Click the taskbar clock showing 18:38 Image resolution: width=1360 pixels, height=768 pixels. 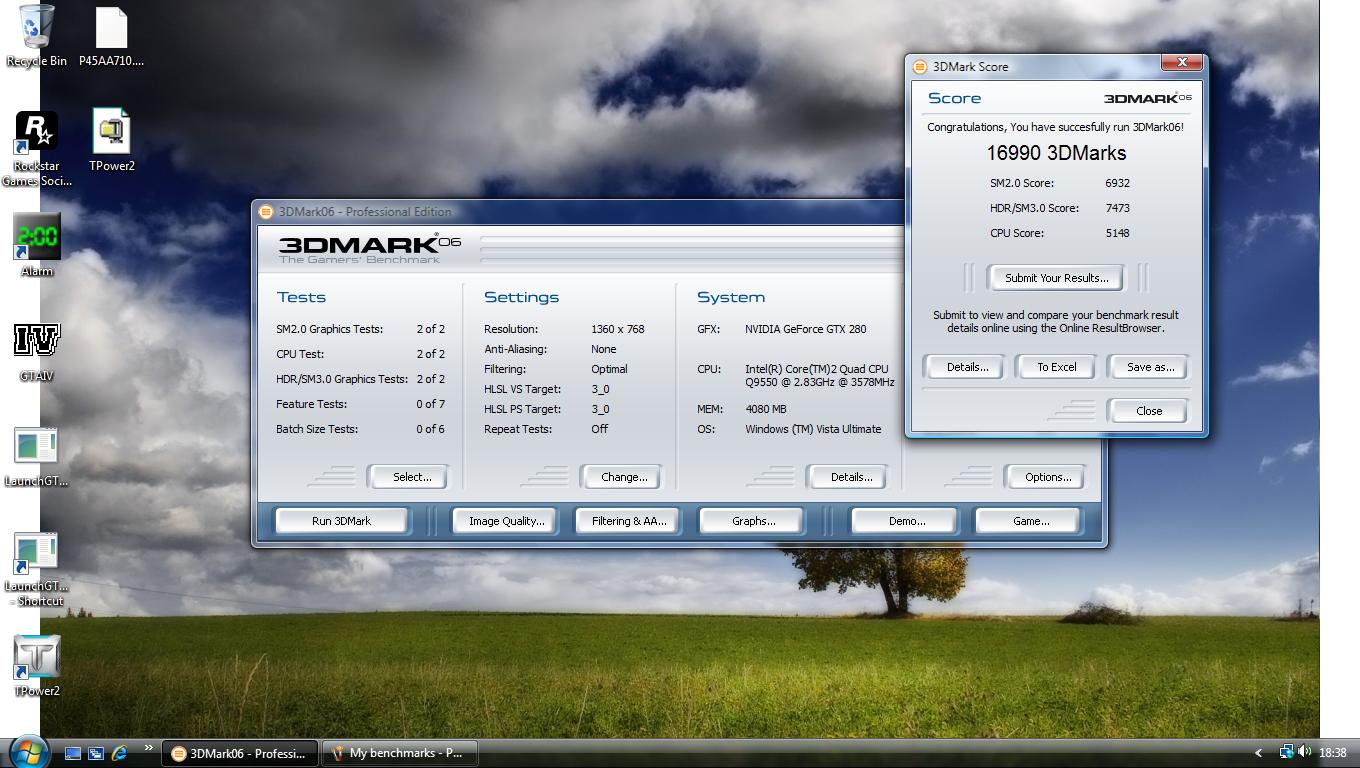pos(1332,753)
